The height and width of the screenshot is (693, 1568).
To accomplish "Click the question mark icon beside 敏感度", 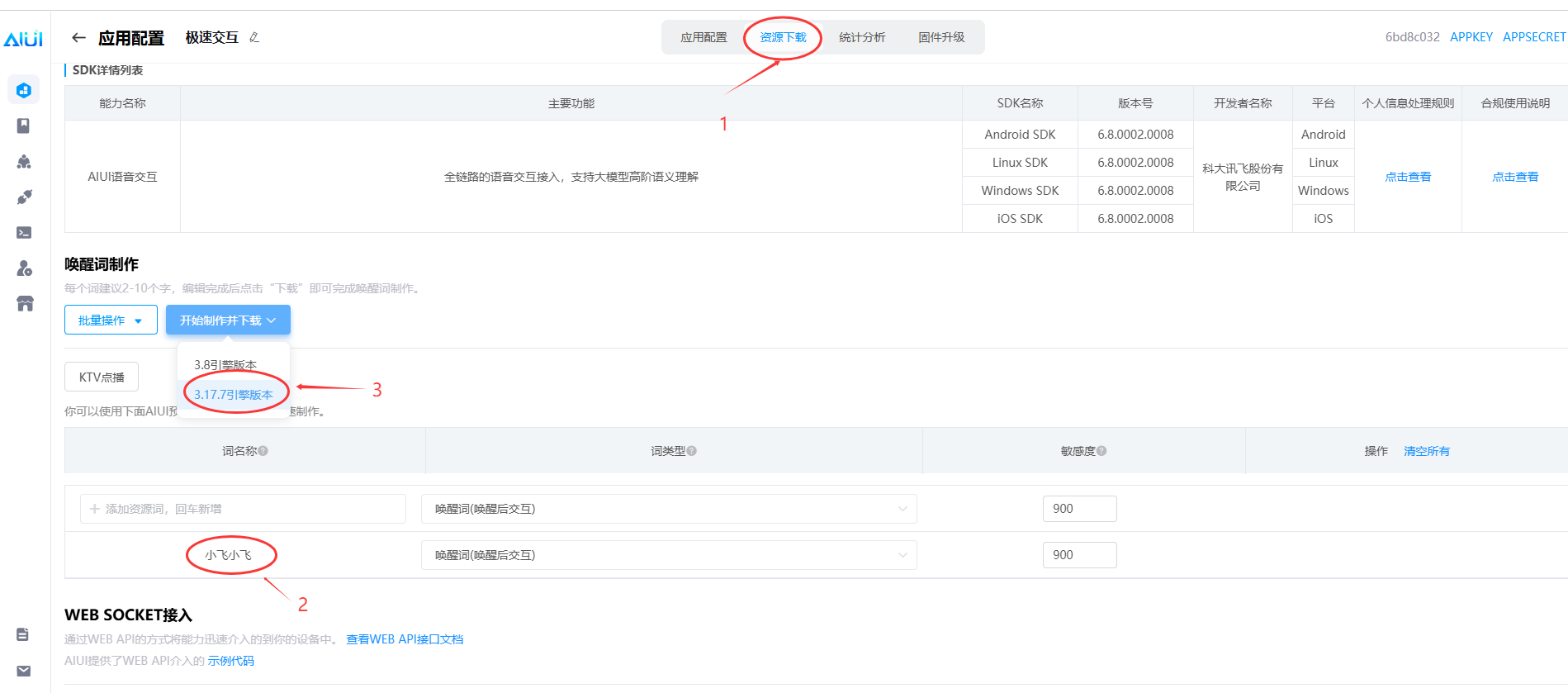I will (1101, 451).
